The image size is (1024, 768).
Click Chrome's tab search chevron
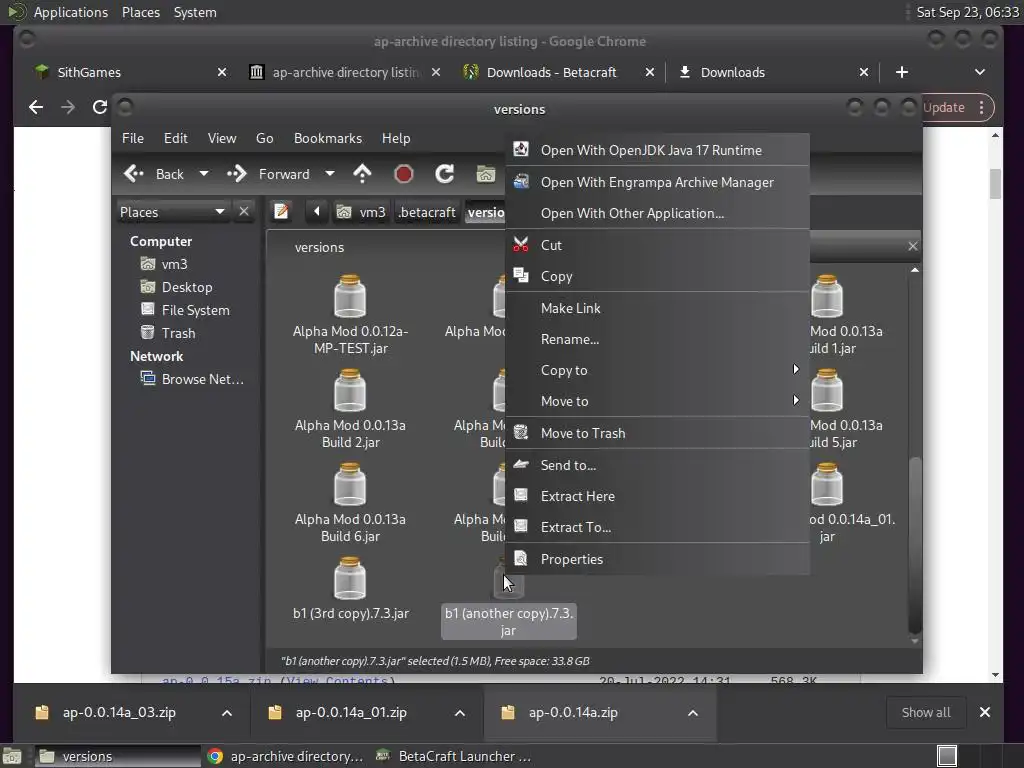[980, 72]
